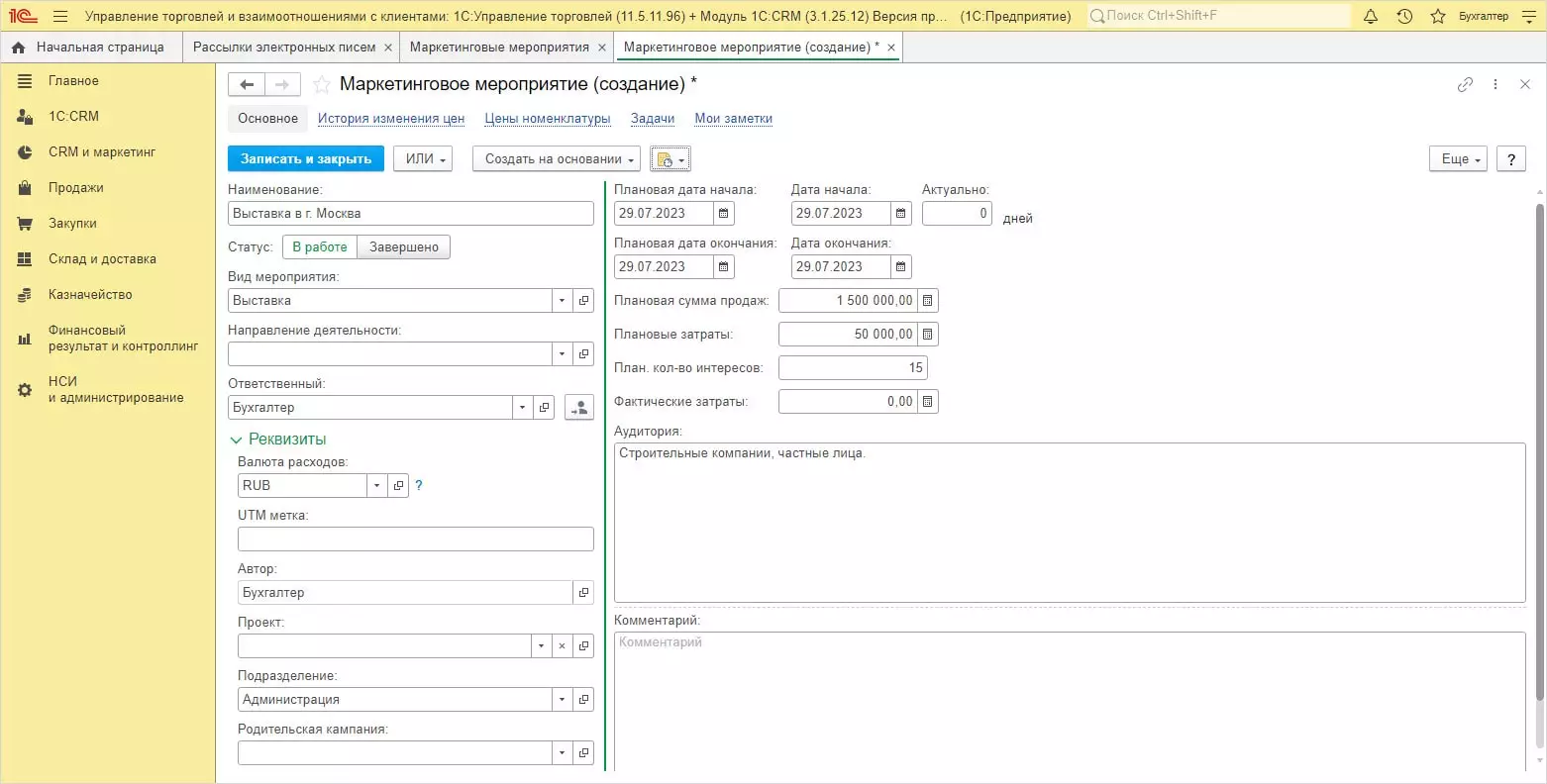Switch to Маркетинговые мероприятия tab
The image size is (1547, 784).
499,47
